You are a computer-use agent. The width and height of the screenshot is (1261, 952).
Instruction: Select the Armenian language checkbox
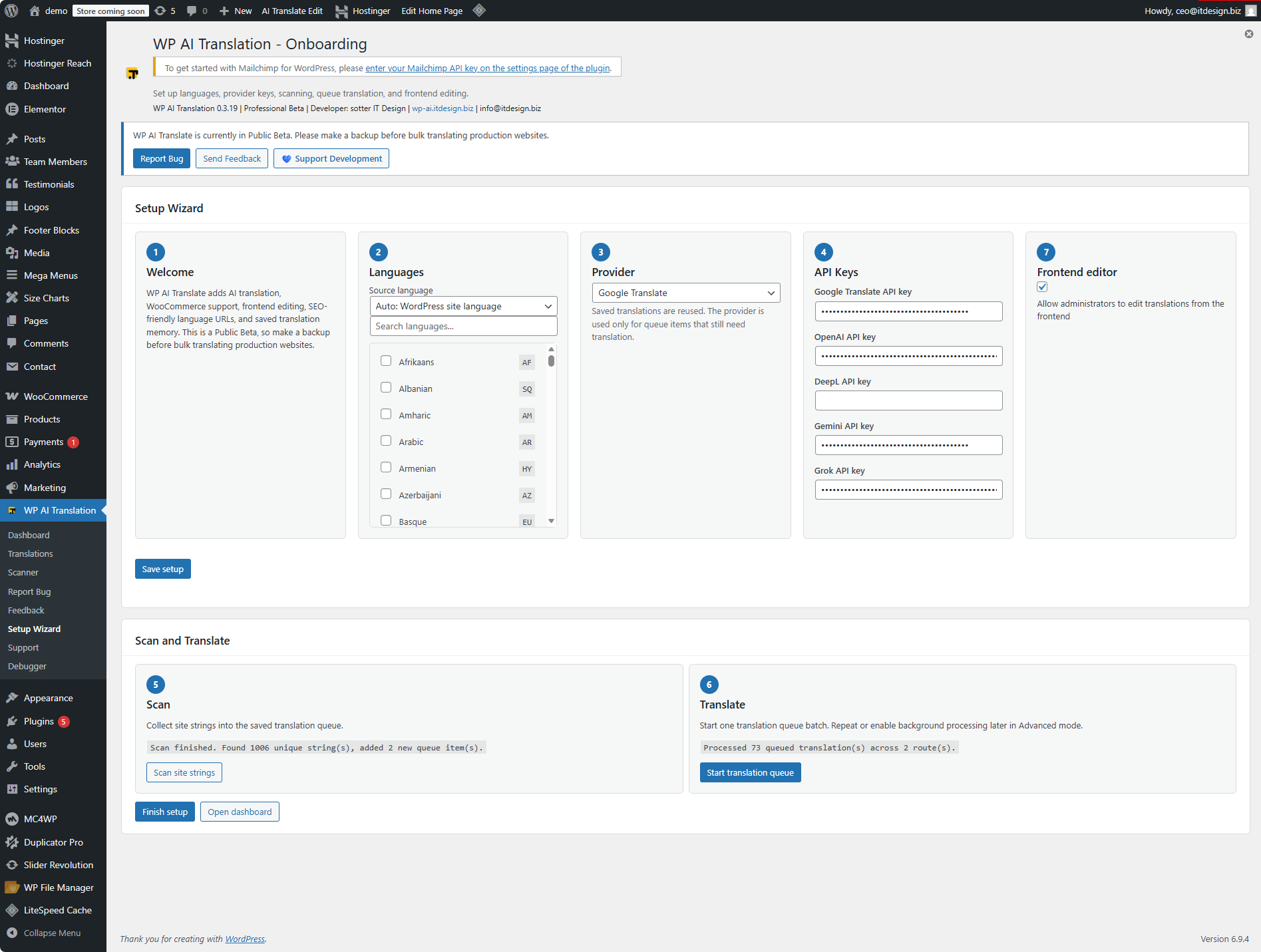coord(386,467)
